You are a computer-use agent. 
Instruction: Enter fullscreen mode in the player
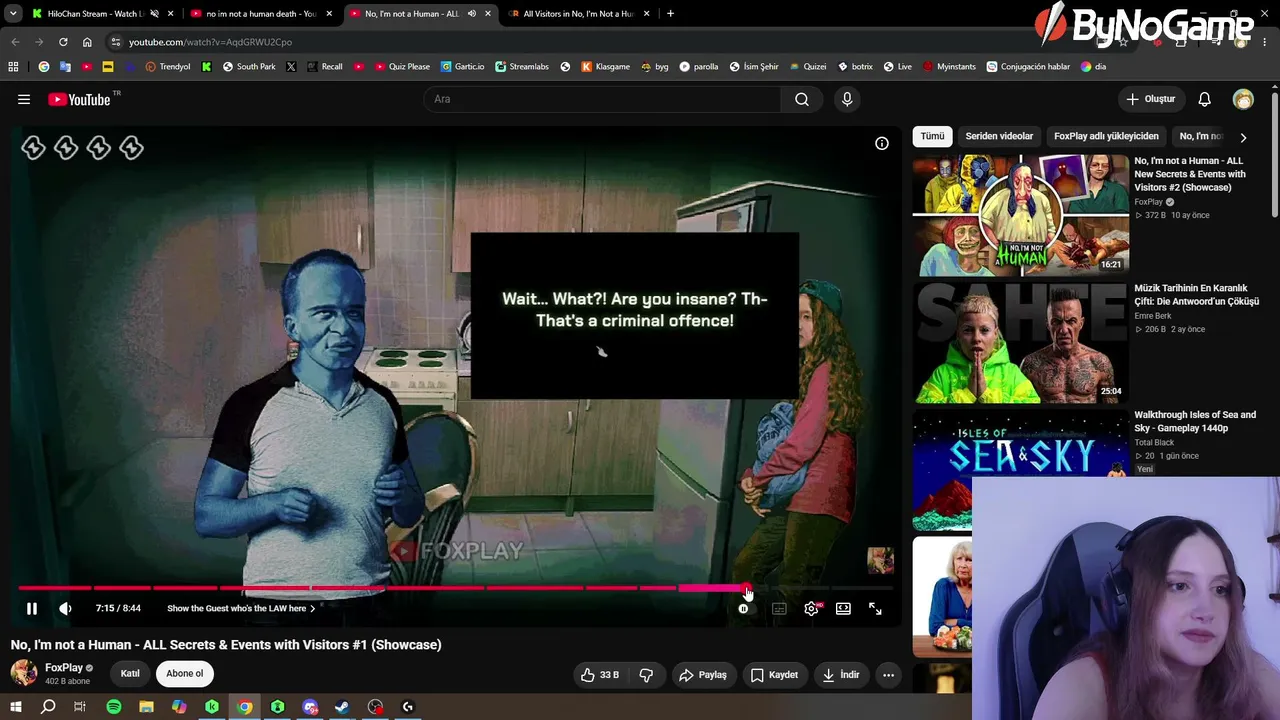click(x=875, y=608)
